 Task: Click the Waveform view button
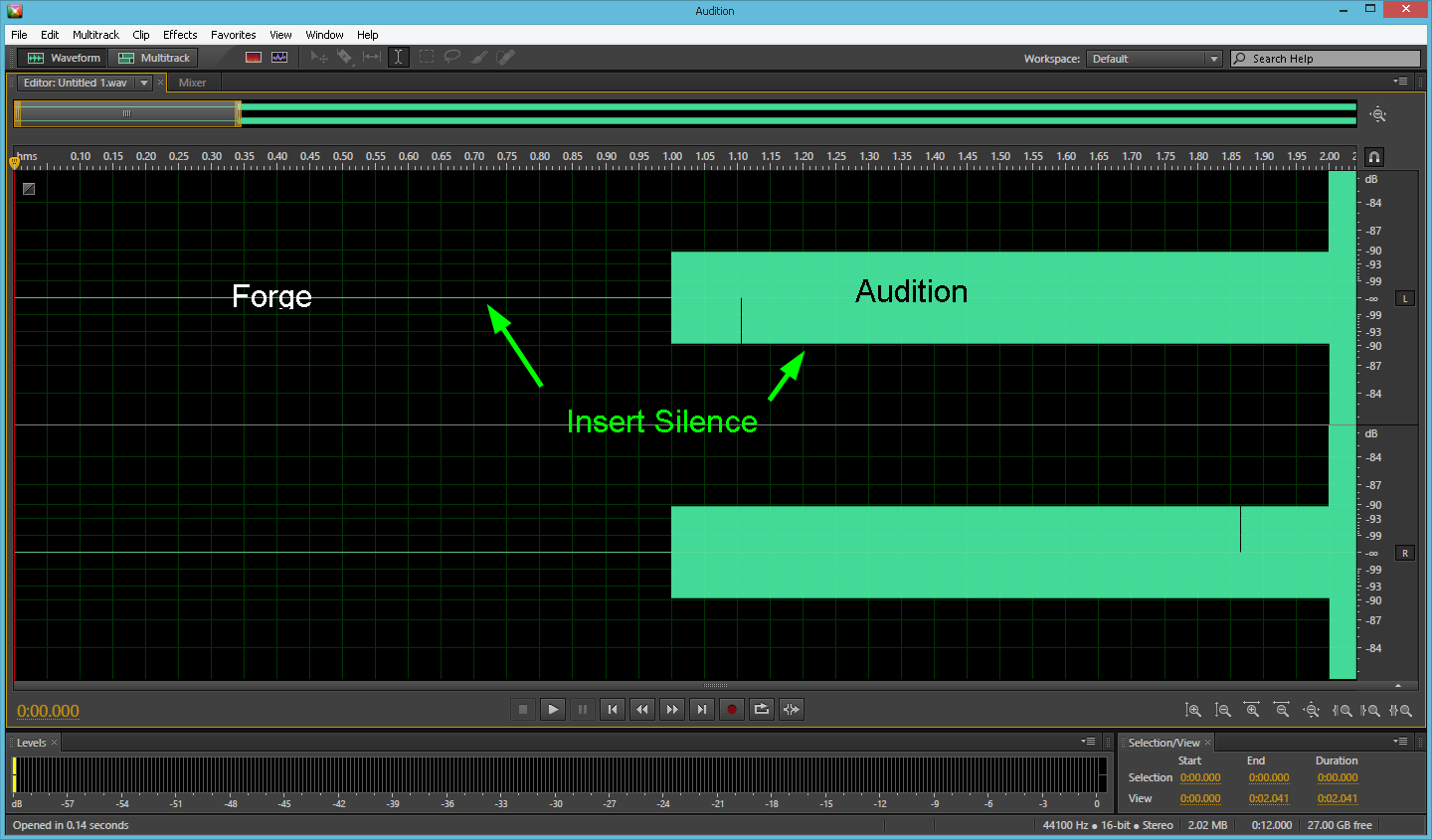[65, 58]
